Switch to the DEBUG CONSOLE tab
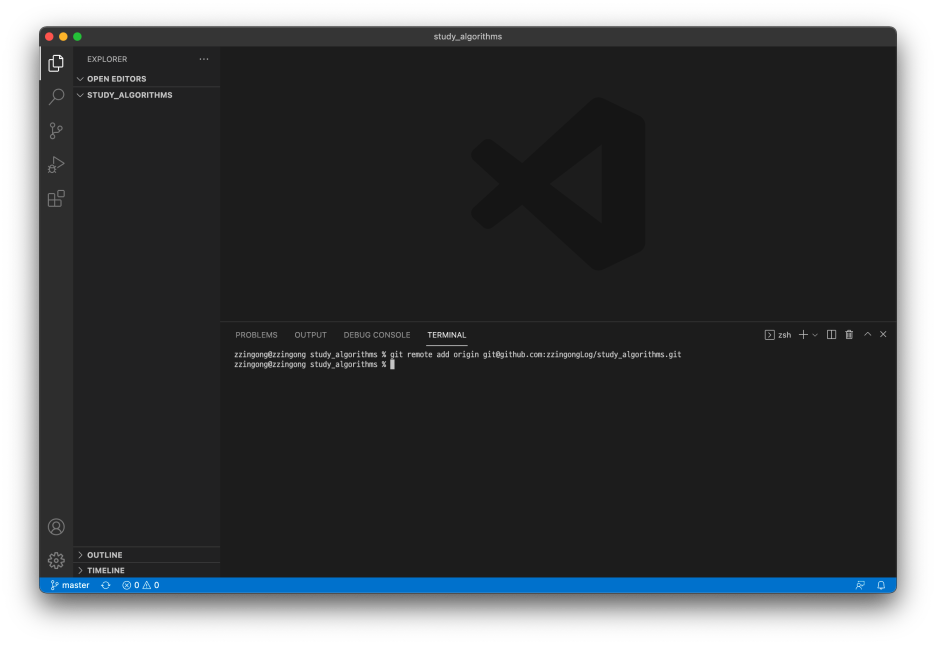Viewport: 936px width, 645px height. pyautogui.click(x=377, y=335)
